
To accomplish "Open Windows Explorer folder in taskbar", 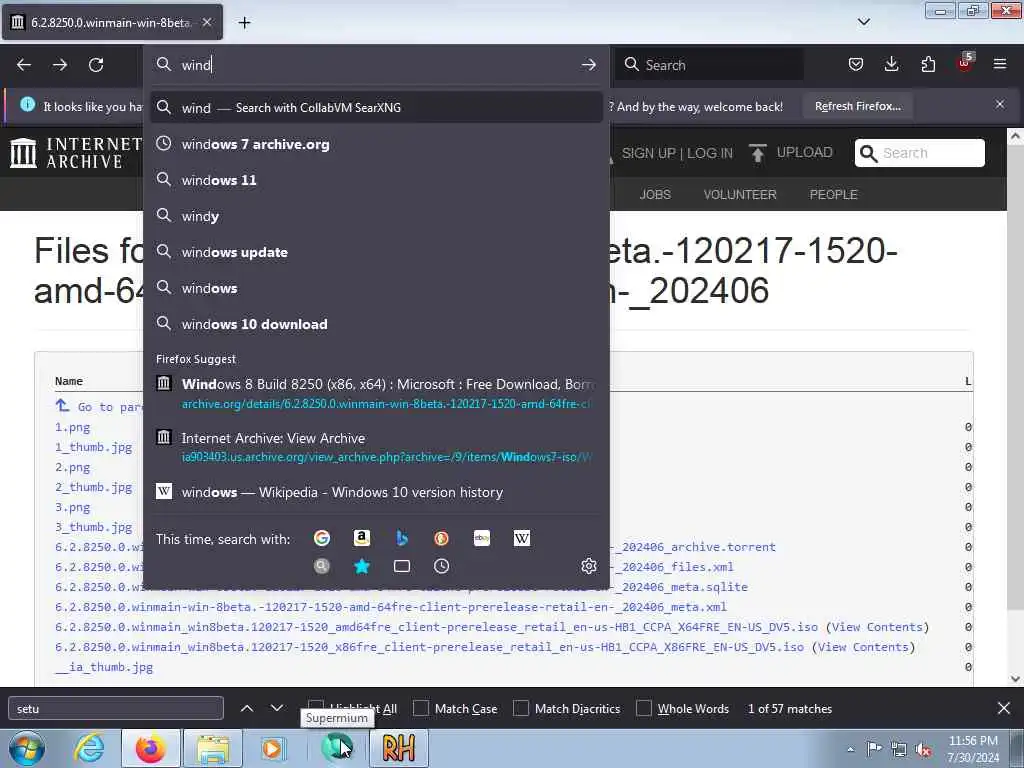I will tap(213, 748).
